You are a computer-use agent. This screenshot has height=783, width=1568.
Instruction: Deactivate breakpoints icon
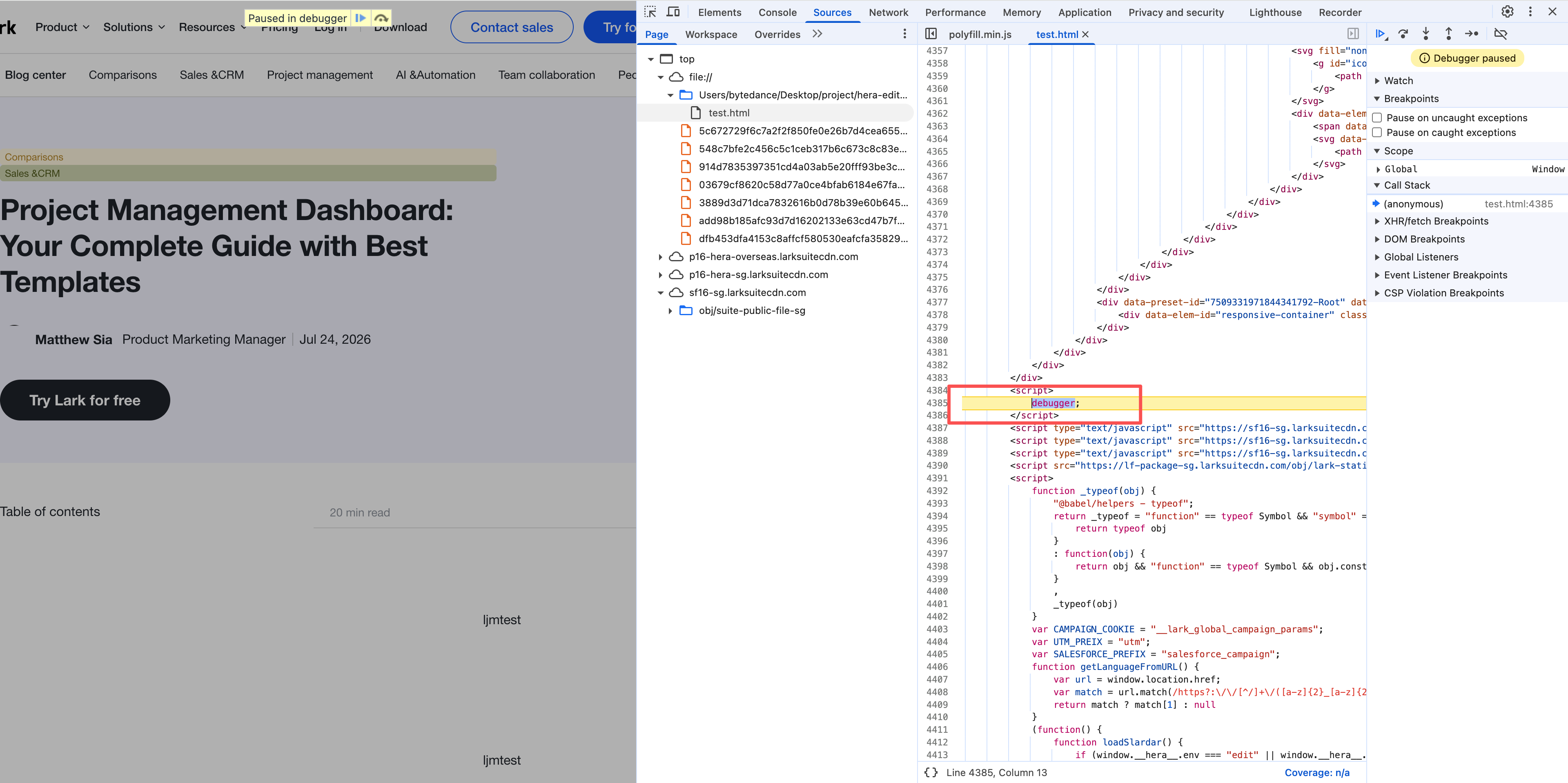(x=1501, y=34)
